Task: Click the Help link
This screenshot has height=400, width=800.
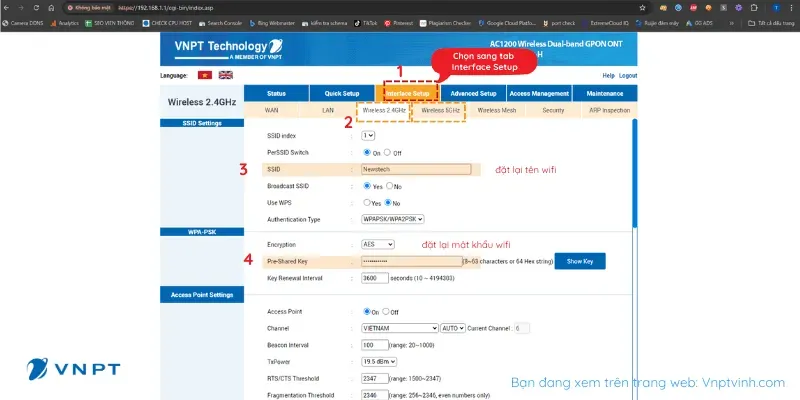Action: coord(608,76)
